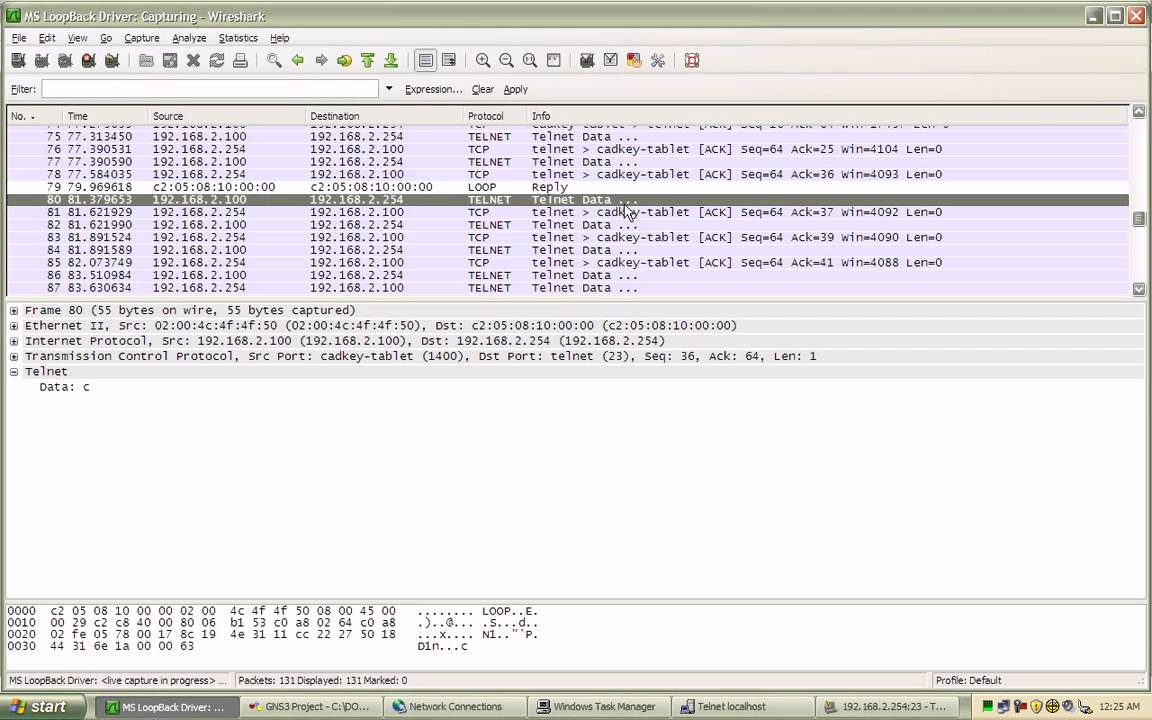The image size is (1152, 720).
Task: Open the filter history dropdown arrow
Action: (x=389, y=89)
